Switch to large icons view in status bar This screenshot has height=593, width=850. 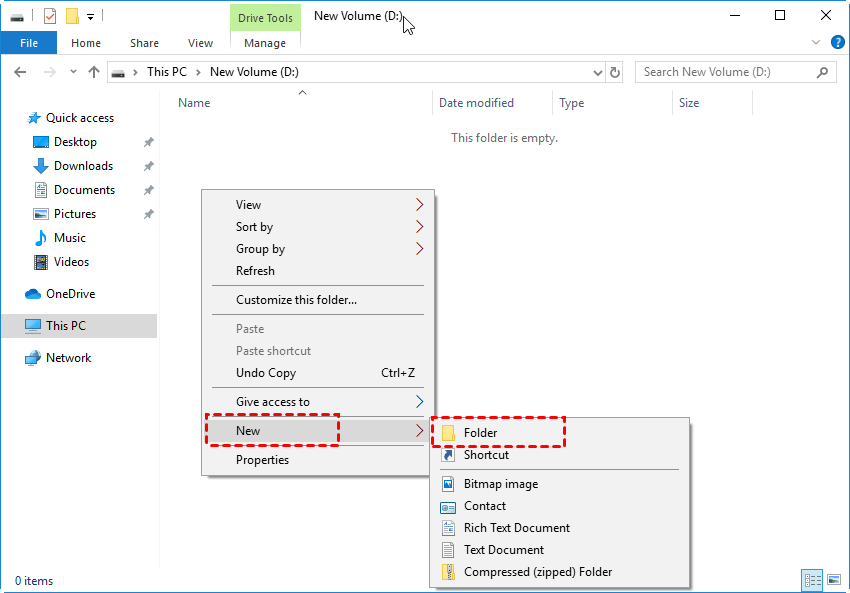point(833,580)
